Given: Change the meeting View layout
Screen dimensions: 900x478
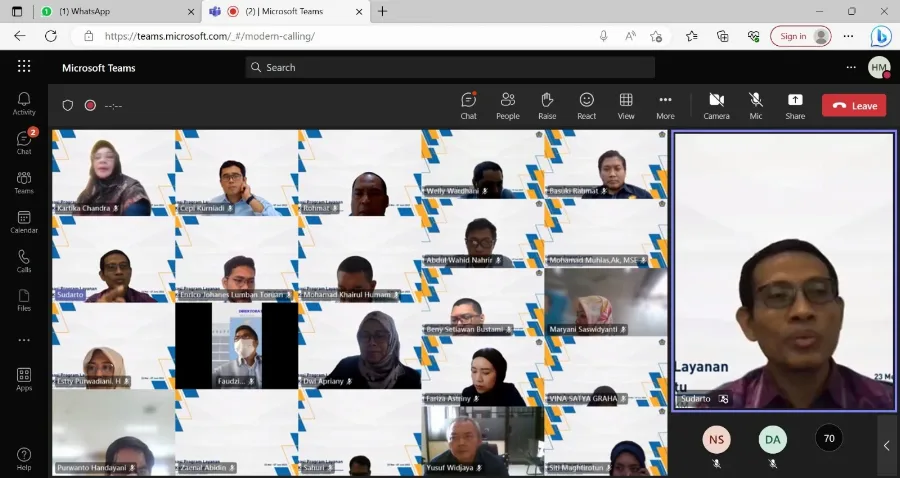Looking at the screenshot, I should pos(626,106).
